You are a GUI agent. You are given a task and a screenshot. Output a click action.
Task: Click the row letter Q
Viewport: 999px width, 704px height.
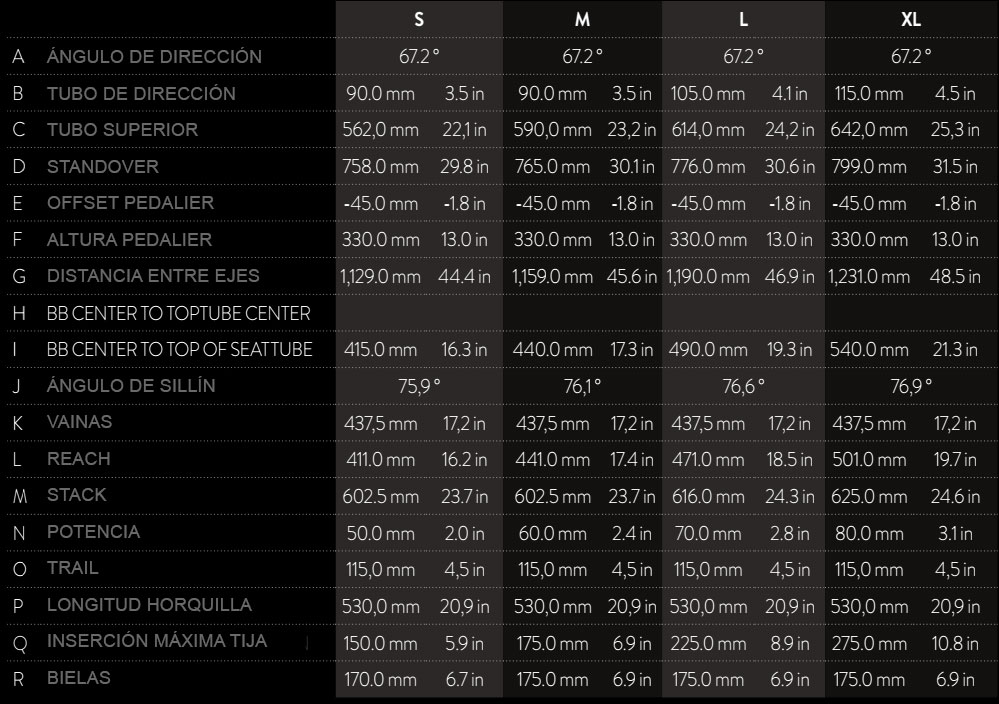pos(19,643)
